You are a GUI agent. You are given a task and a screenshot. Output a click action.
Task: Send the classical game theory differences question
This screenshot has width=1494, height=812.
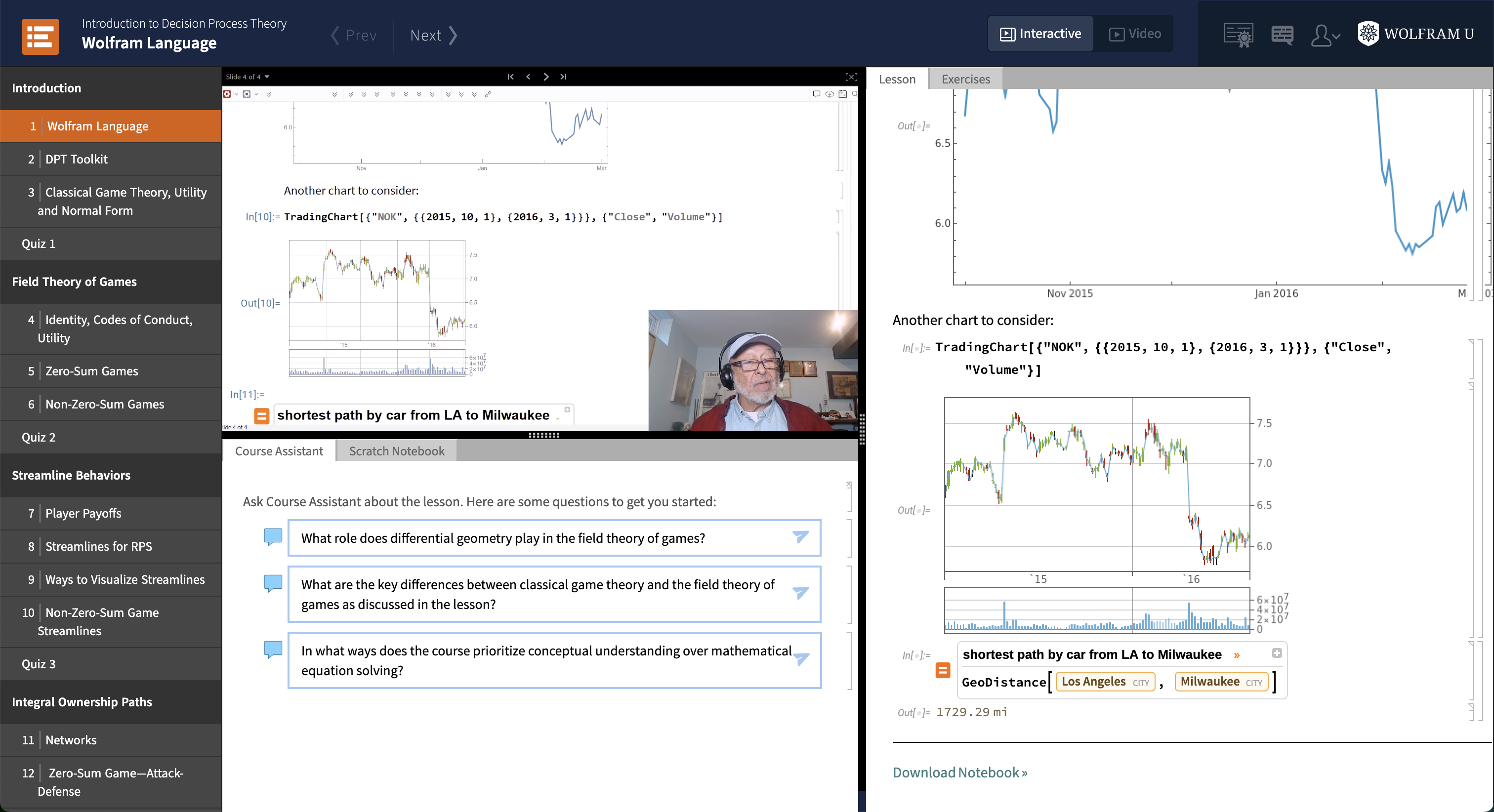pos(800,593)
